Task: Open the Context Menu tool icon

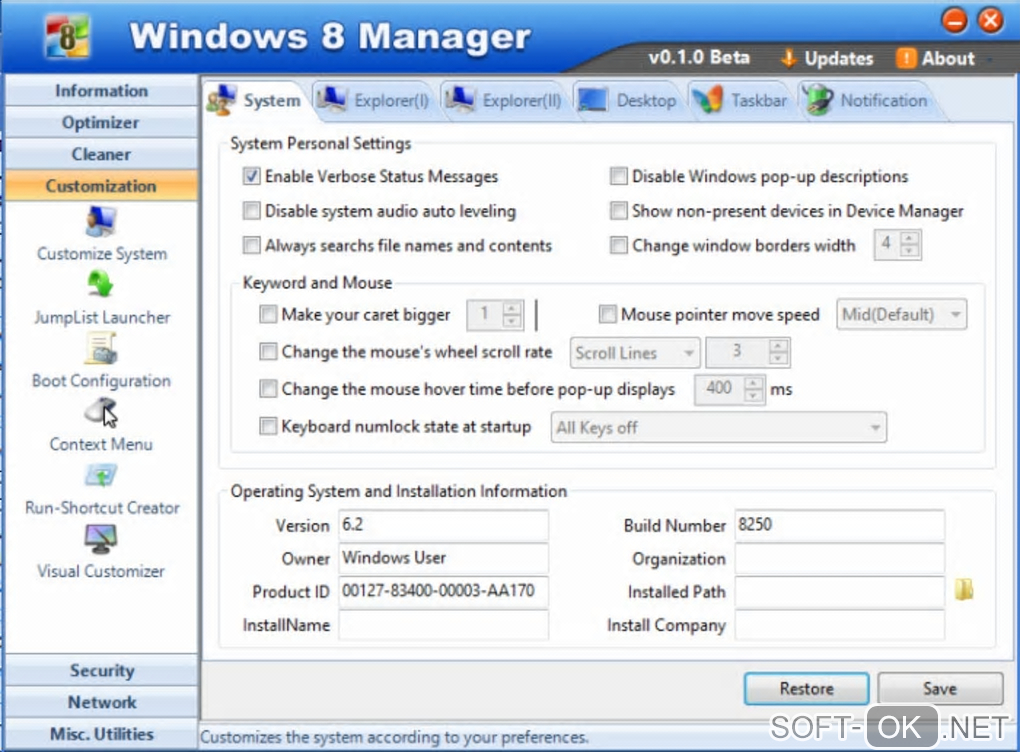Action: [101, 412]
